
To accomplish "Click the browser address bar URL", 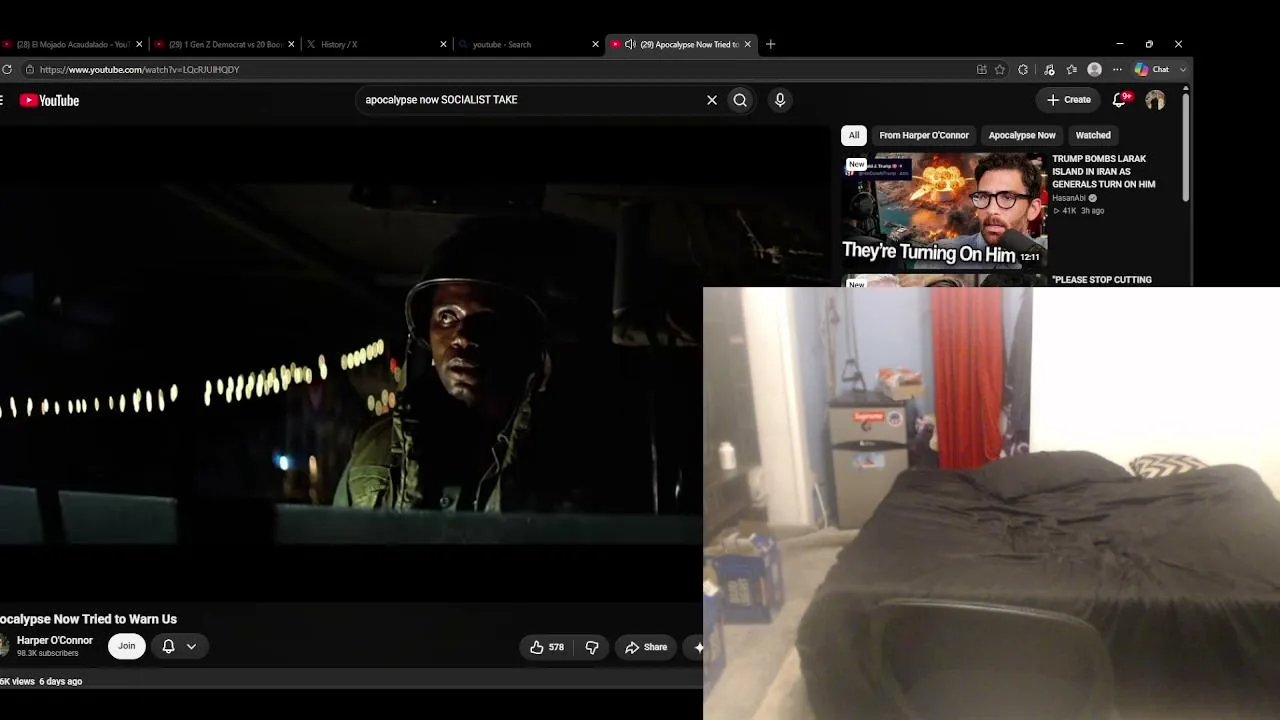I will pos(140,70).
